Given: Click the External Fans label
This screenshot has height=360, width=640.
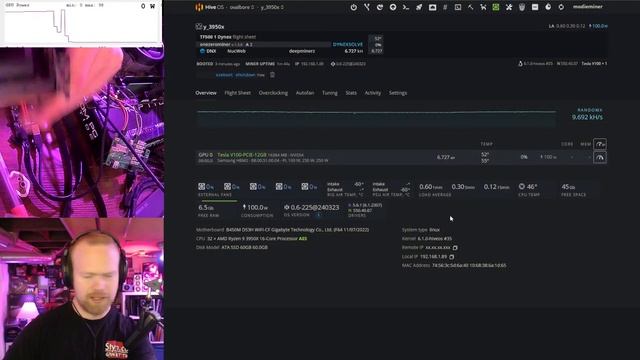Looking at the screenshot, I should coord(215,195).
